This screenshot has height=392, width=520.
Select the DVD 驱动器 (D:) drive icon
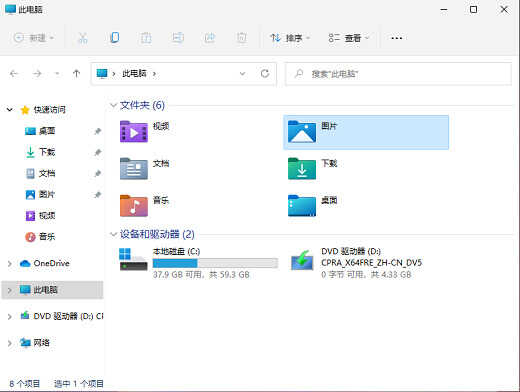[302, 260]
